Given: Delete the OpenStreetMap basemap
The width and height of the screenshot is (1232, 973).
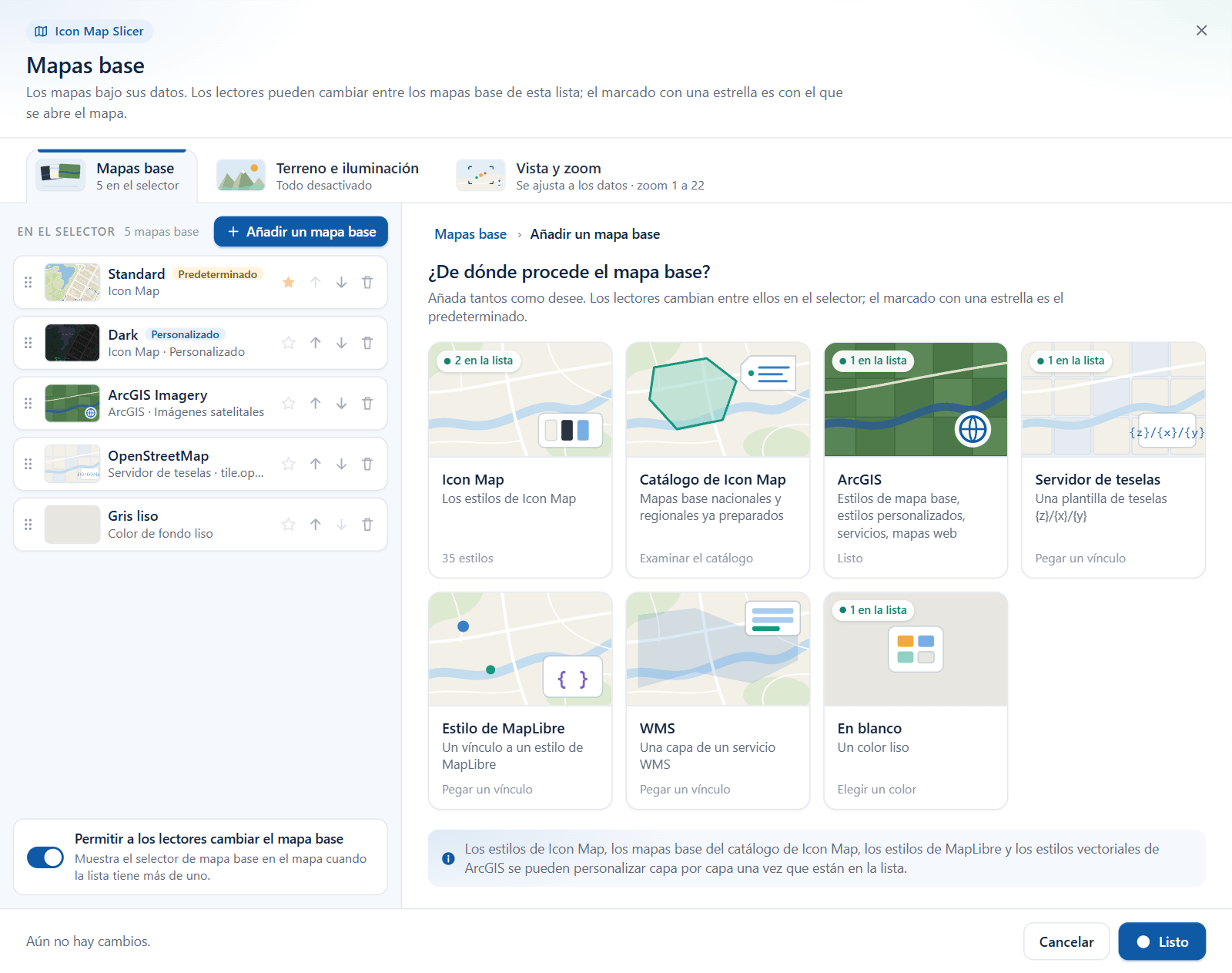Looking at the screenshot, I should pyautogui.click(x=367, y=464).
